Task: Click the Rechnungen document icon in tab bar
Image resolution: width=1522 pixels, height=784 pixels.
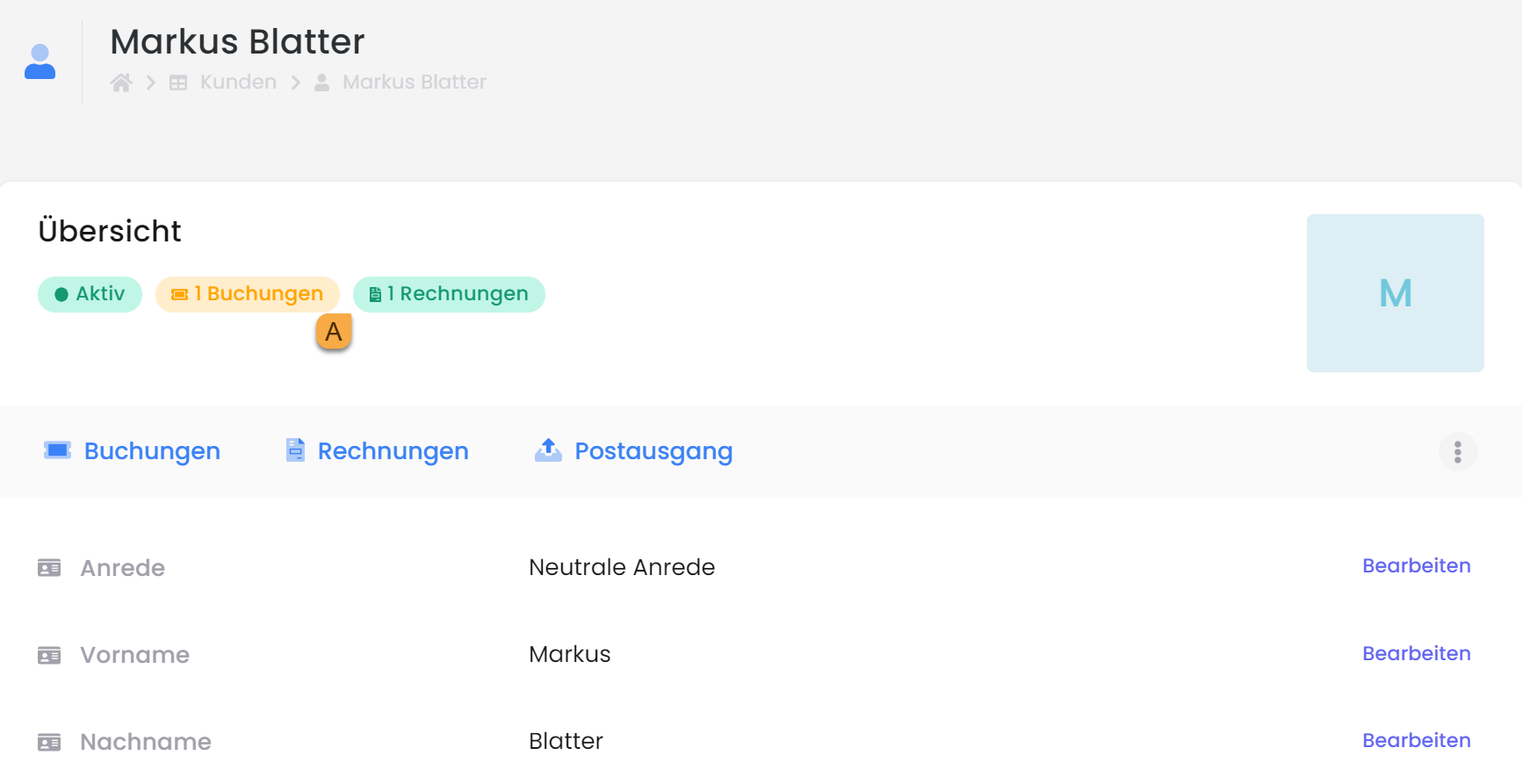Action: [295, 450]
